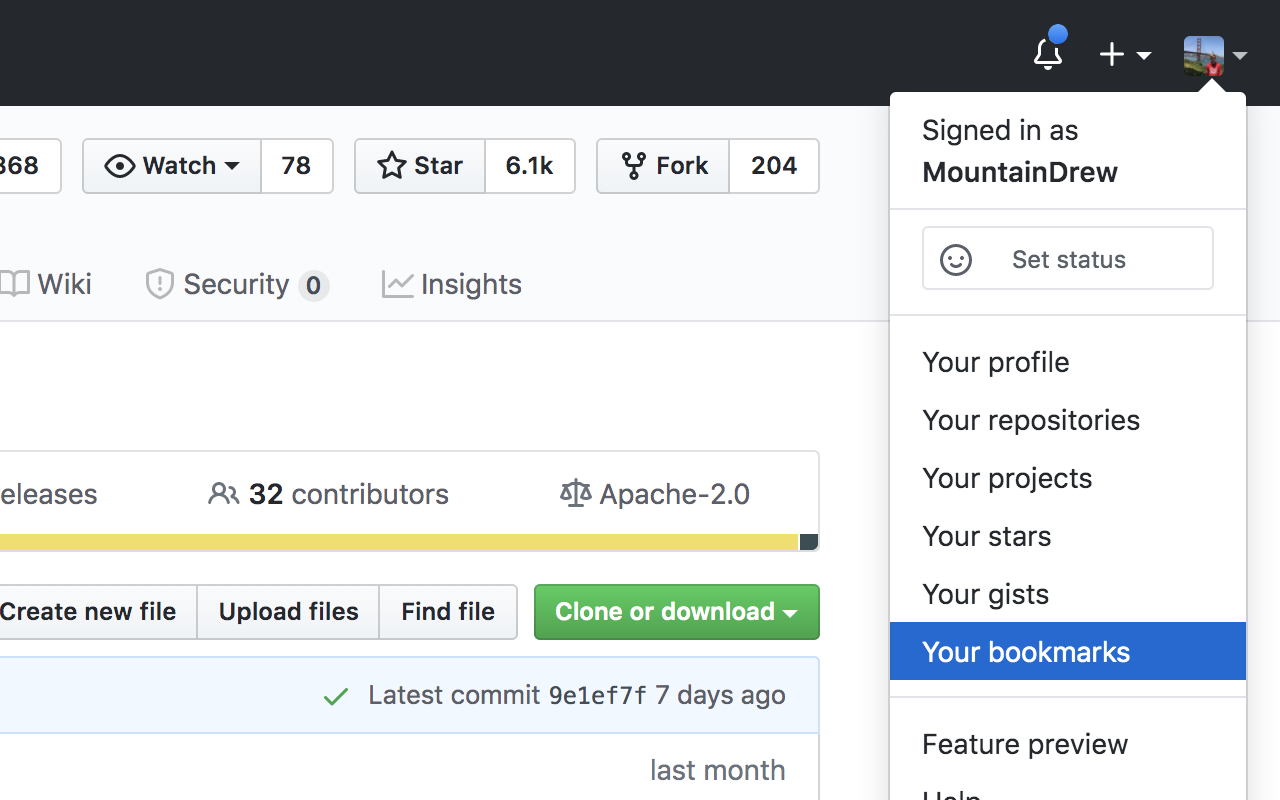This screenshot has width=1280, height=800.
Task: Click the smiley icon in Set status
Action: [x=956, y=259]
